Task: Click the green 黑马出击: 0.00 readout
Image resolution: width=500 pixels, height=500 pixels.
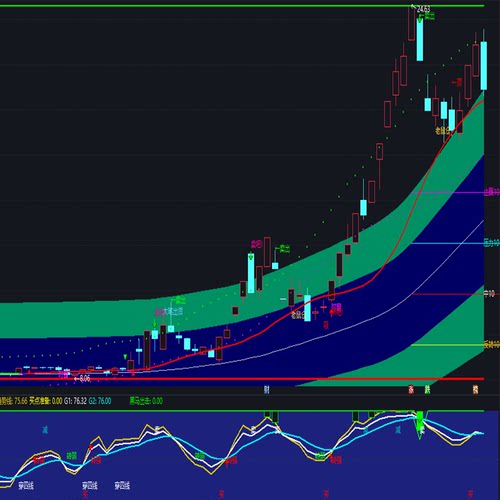Action: pyautogui.click(x=146, y=401)
